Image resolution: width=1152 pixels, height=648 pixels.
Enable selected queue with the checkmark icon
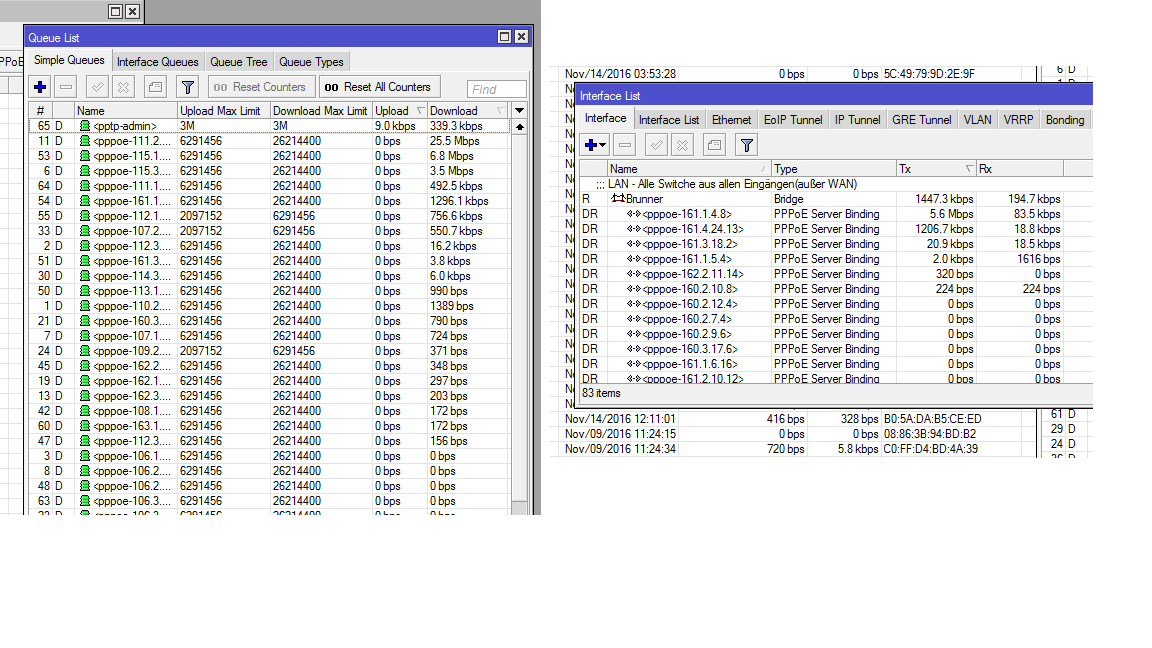pyautogui.click(x=97, y=87)
